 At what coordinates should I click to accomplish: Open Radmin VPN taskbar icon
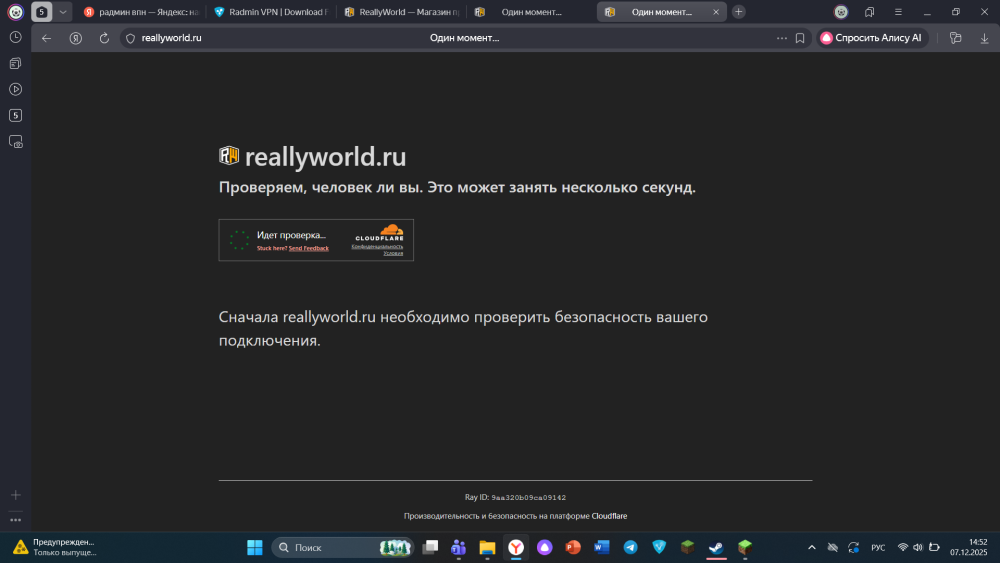tap(659, 547)
